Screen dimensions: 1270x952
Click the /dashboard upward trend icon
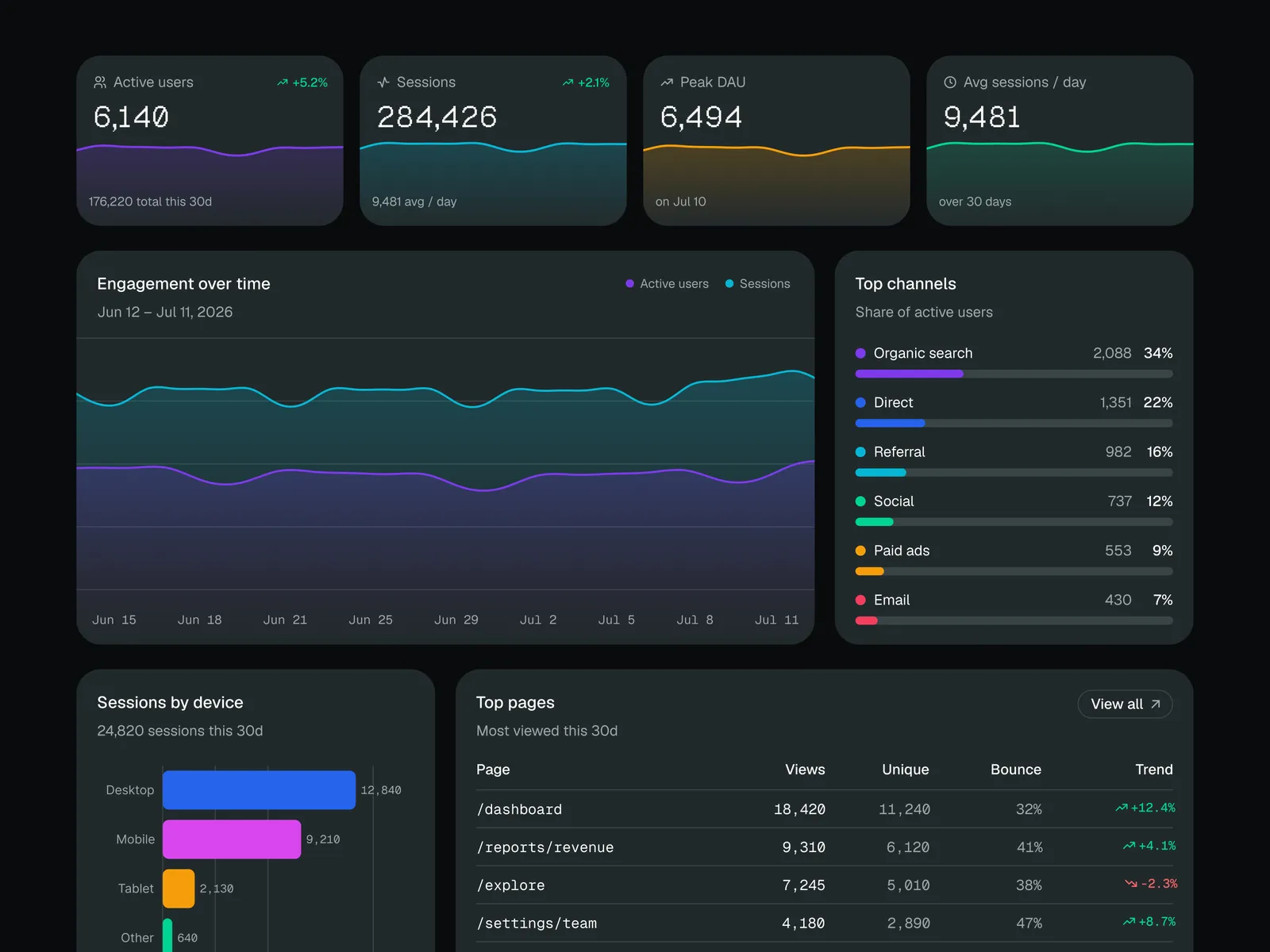pyautogui.click(x=1122, y=808)
